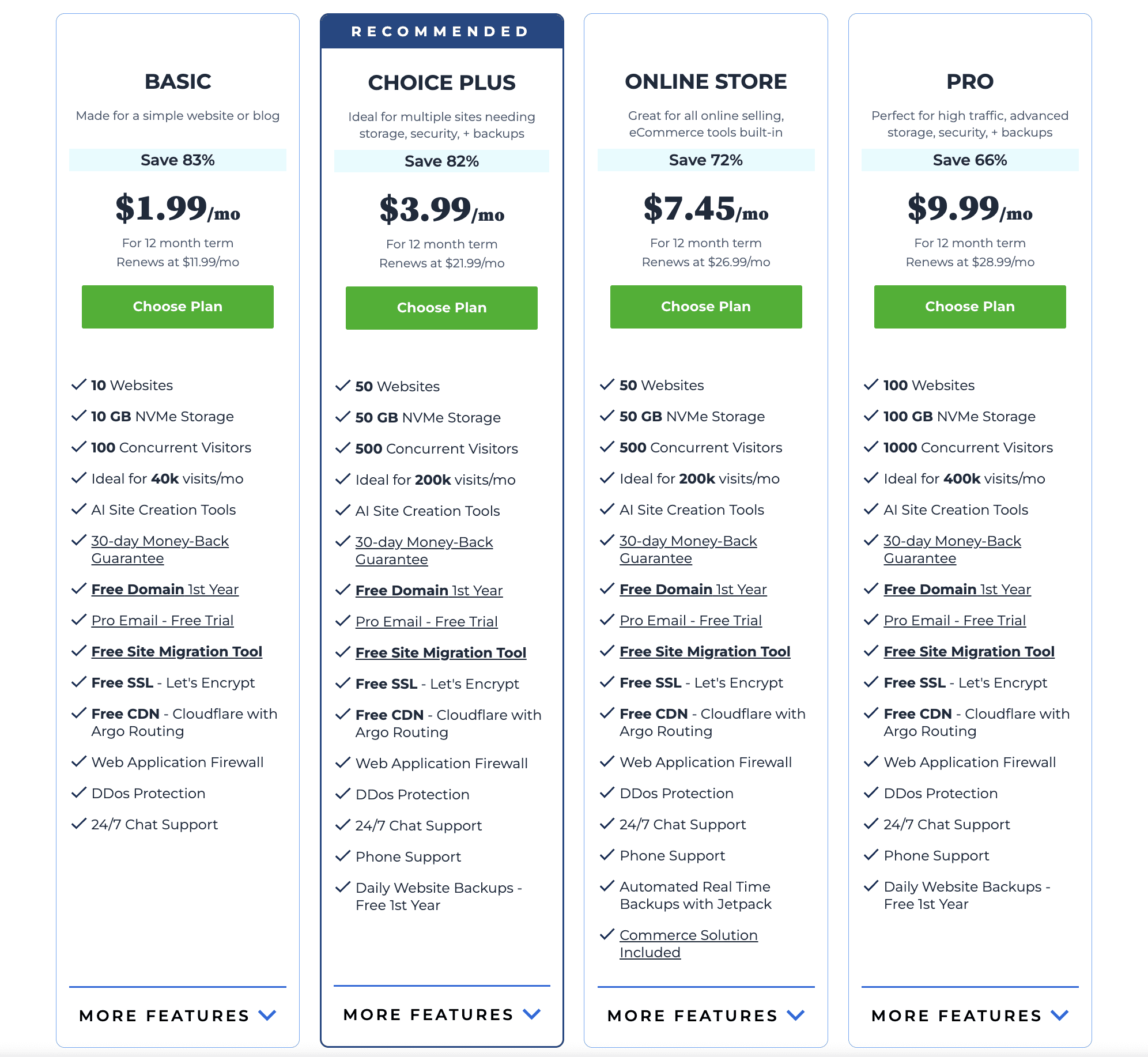This screenshot has height=1057, width=1148.
Task: Expand More Features chevron in Pro plan
Action: pyautogui.click(x=1060, y=1015)
